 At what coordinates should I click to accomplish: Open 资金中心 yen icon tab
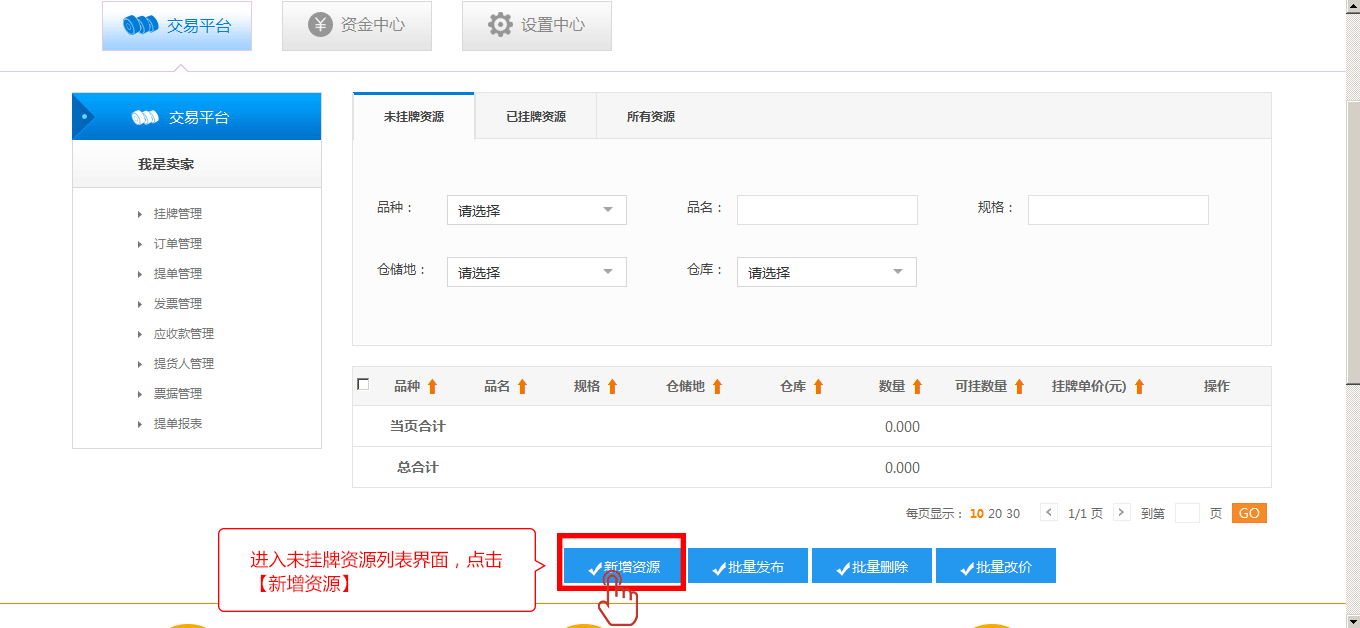357,26
